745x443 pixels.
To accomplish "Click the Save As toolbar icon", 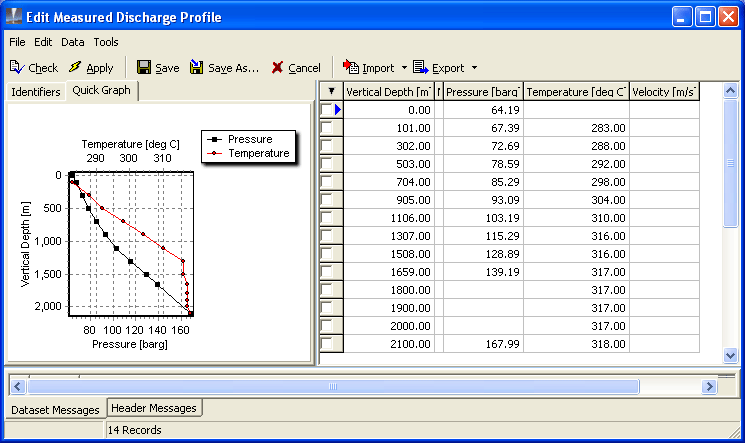I will pyautogui.click(x=196, y=68).
